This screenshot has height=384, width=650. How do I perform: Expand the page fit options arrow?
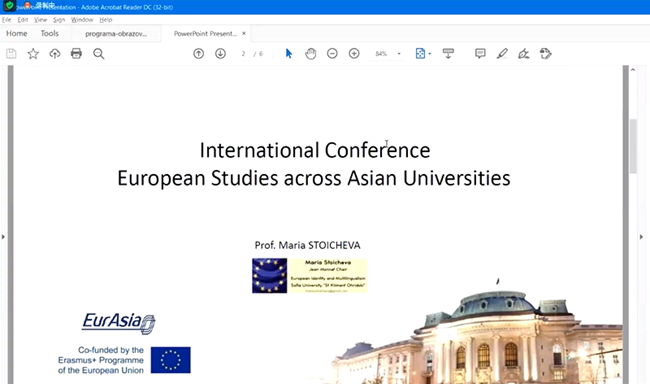point(429,53)
